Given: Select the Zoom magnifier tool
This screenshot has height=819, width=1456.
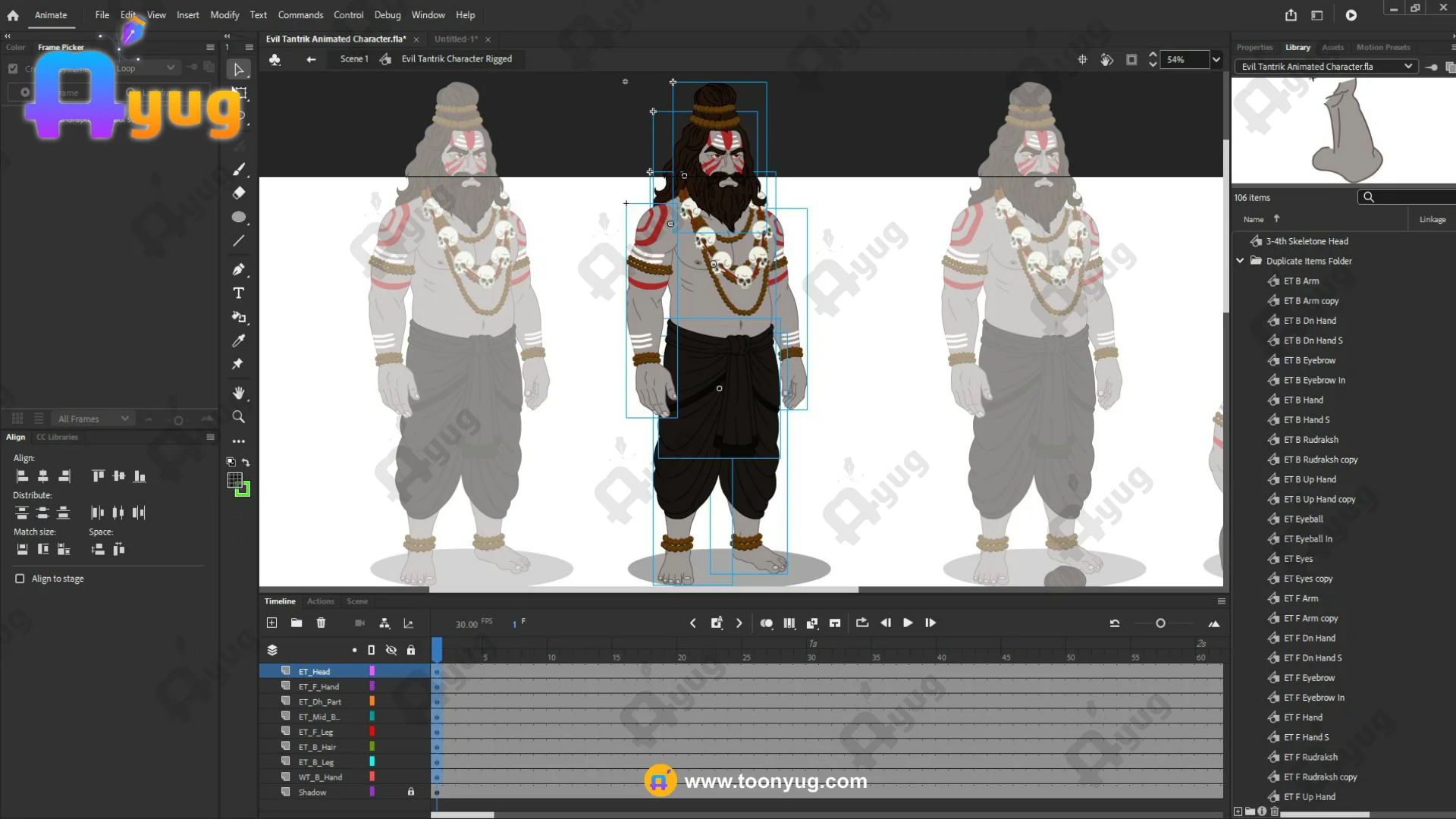Looking at the screenshot, I should (238, 417).
